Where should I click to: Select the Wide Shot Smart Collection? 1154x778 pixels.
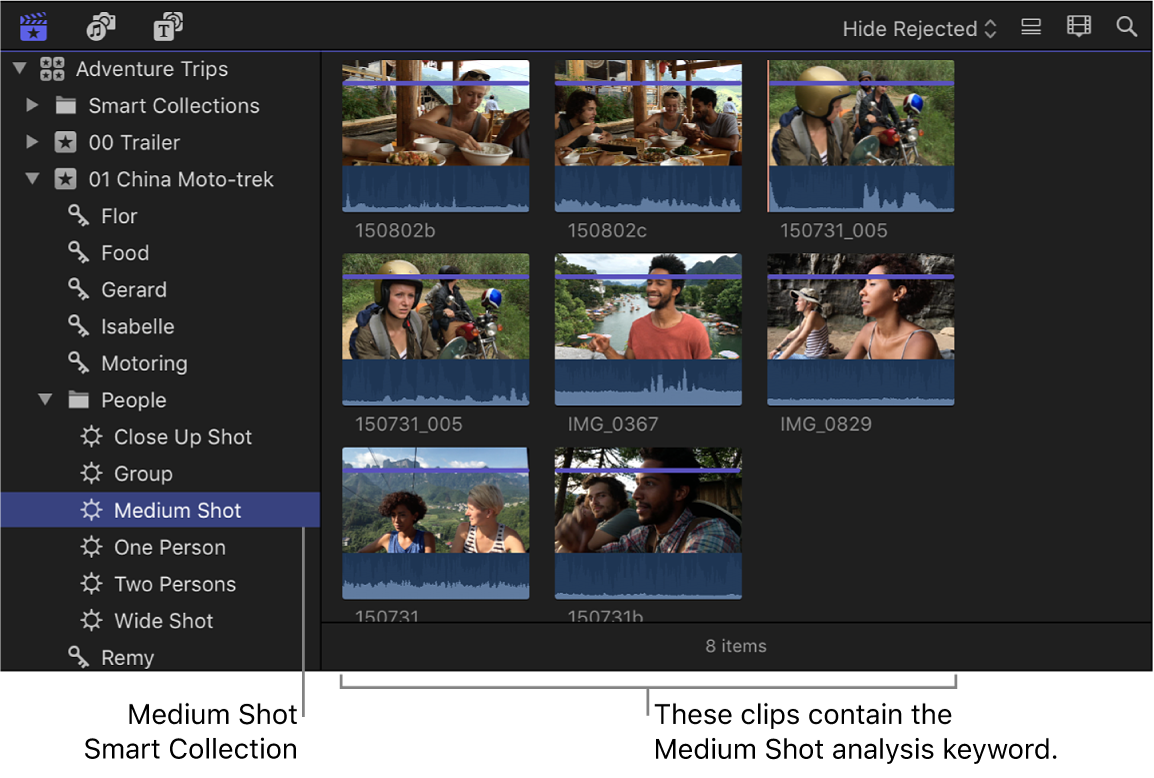coord(162,620)
